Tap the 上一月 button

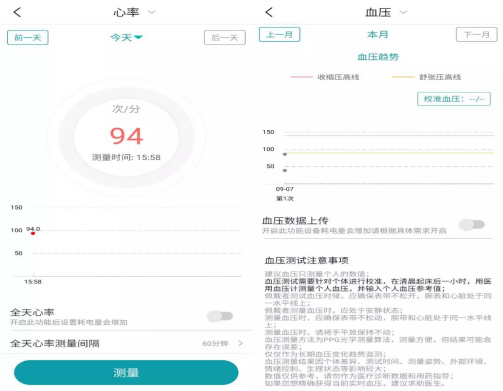tap(279, 34)
